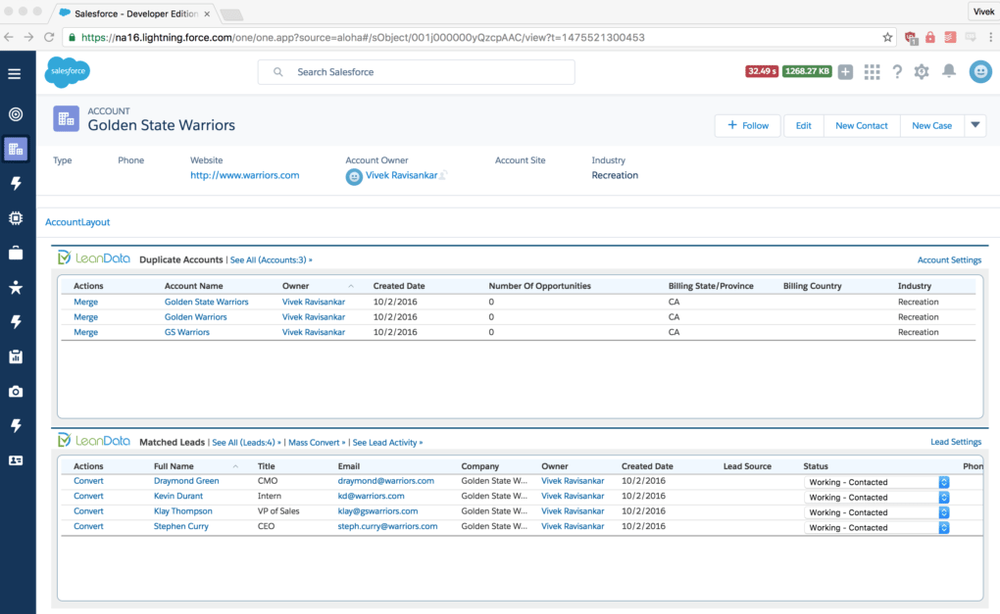Screen dimensions: 1000x614
Task: Click See All (Accounts:3) link
Action: (x=271, y=260)
